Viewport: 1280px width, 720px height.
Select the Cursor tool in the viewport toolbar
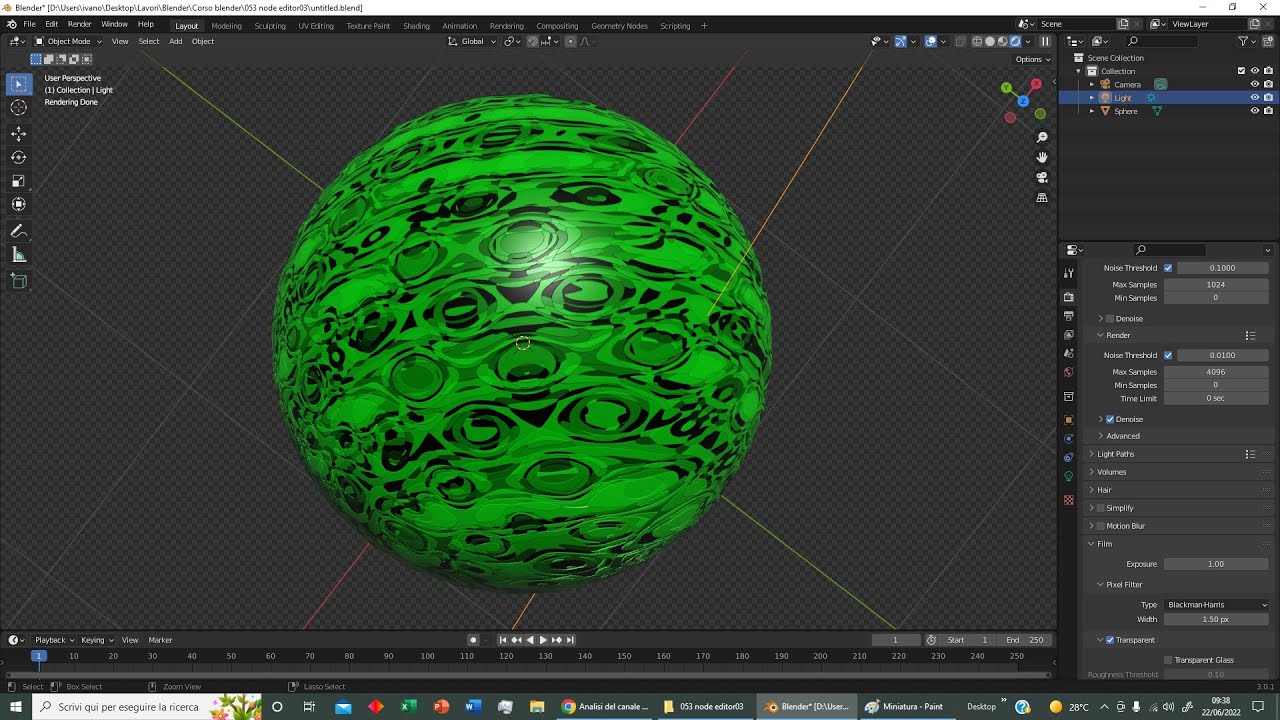point(19,108)
